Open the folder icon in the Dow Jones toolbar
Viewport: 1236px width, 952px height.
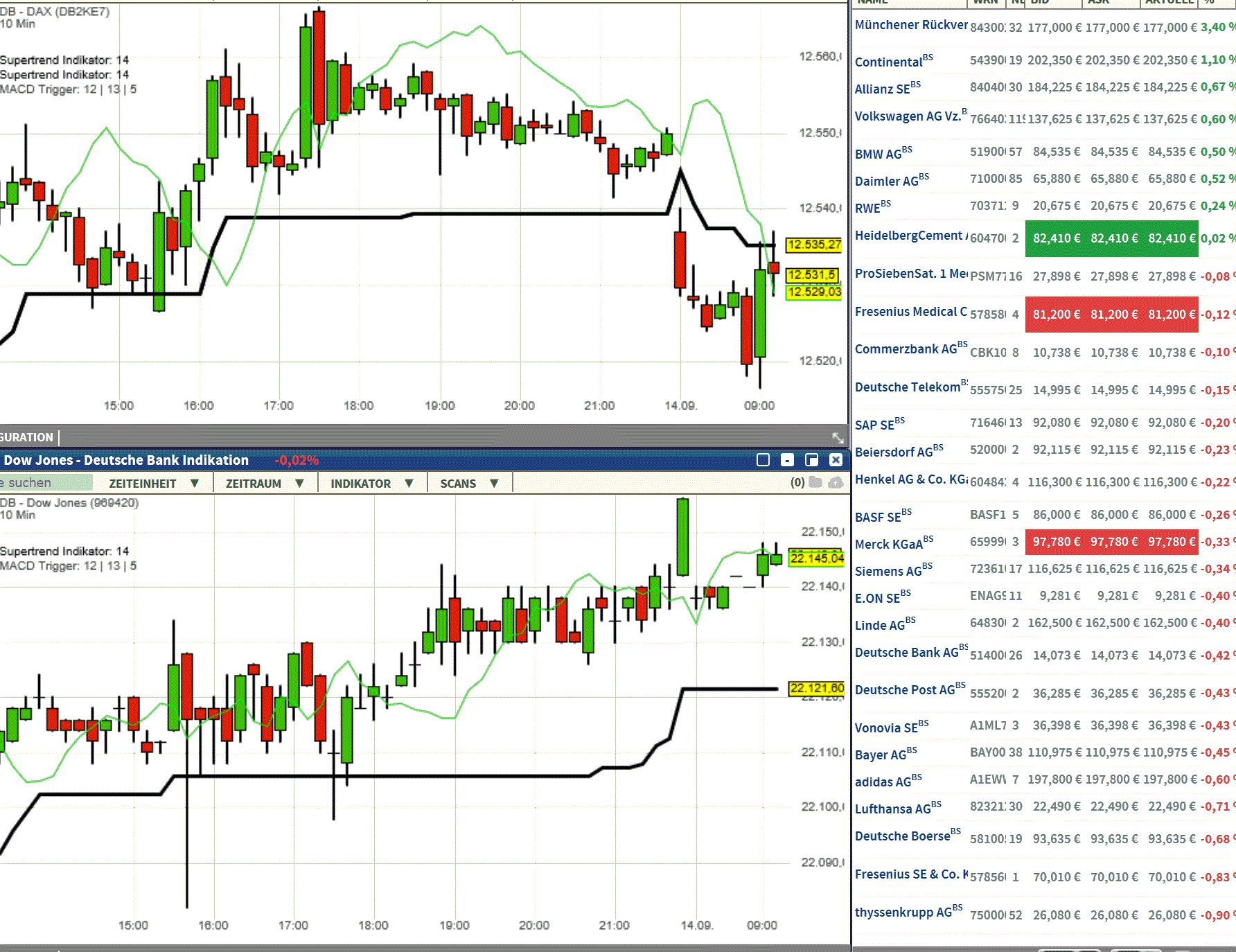(815, 483)
